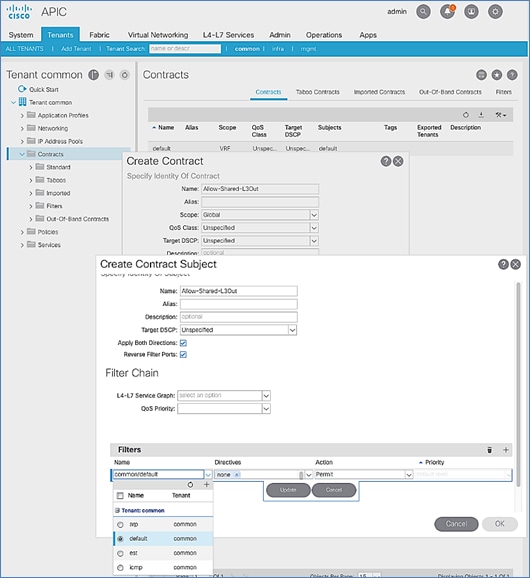Click the favorite star icon in Contracts pane
This screenshot has width=530, height=578.
pos(496,75)
